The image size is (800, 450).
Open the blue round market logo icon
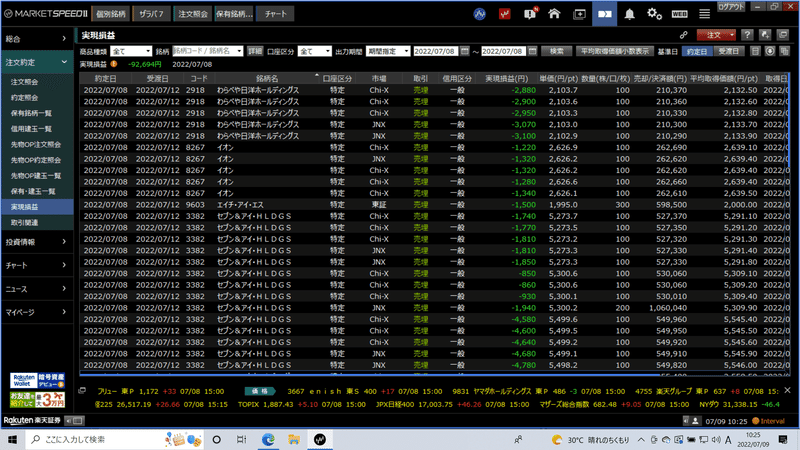click(x=479, y=14)
